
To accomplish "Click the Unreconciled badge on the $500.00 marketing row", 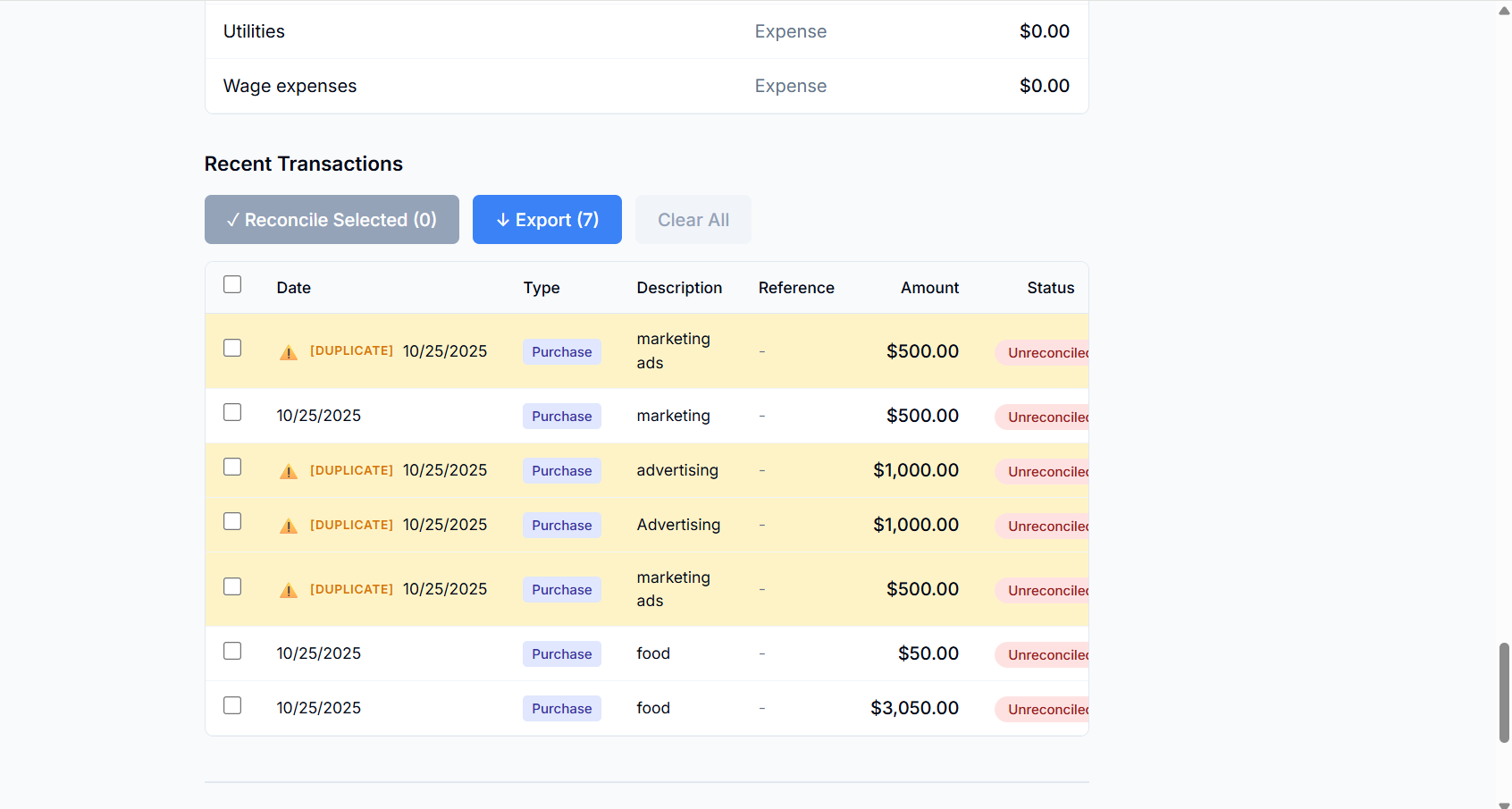I will [1046, 417].
